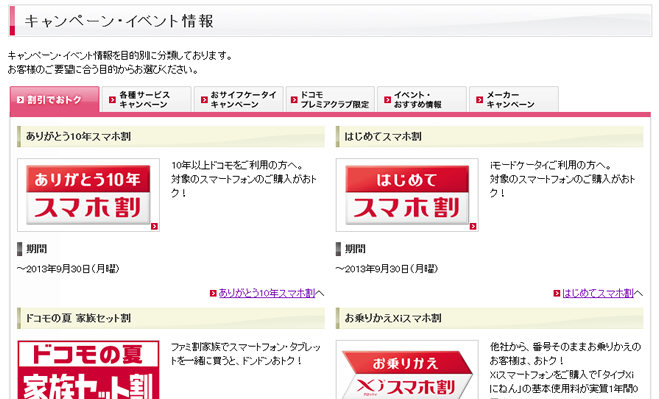Open the ドコモ プレミアクラブ限定 tab
The height and width of the screenshot is (399, 659).
point(330,100)
